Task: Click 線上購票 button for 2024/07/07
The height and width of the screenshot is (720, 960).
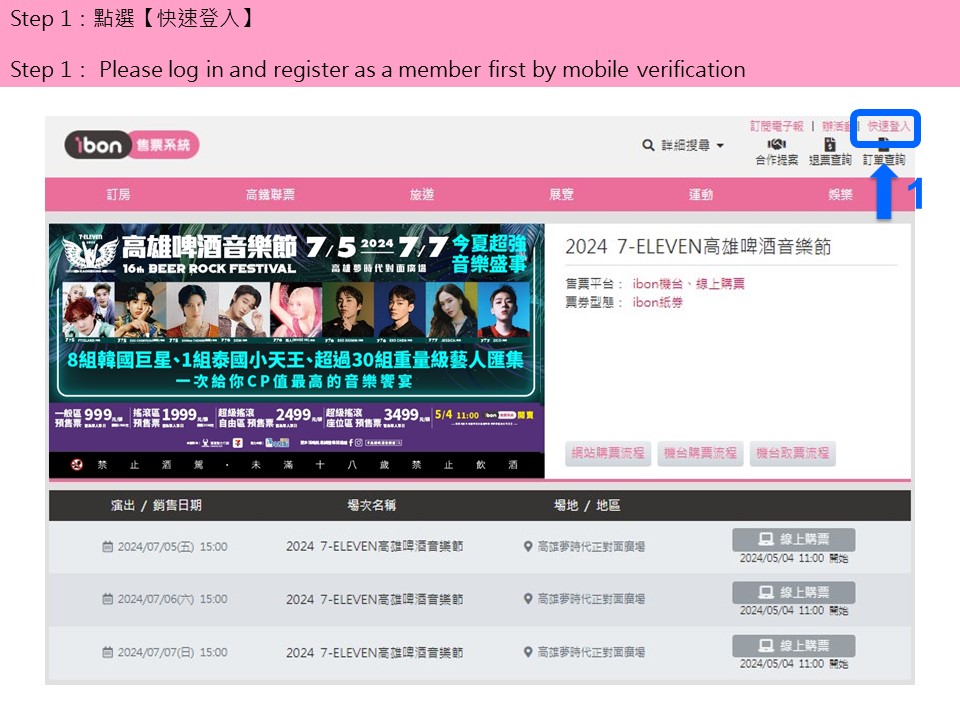Action: [x=793, y=645]
